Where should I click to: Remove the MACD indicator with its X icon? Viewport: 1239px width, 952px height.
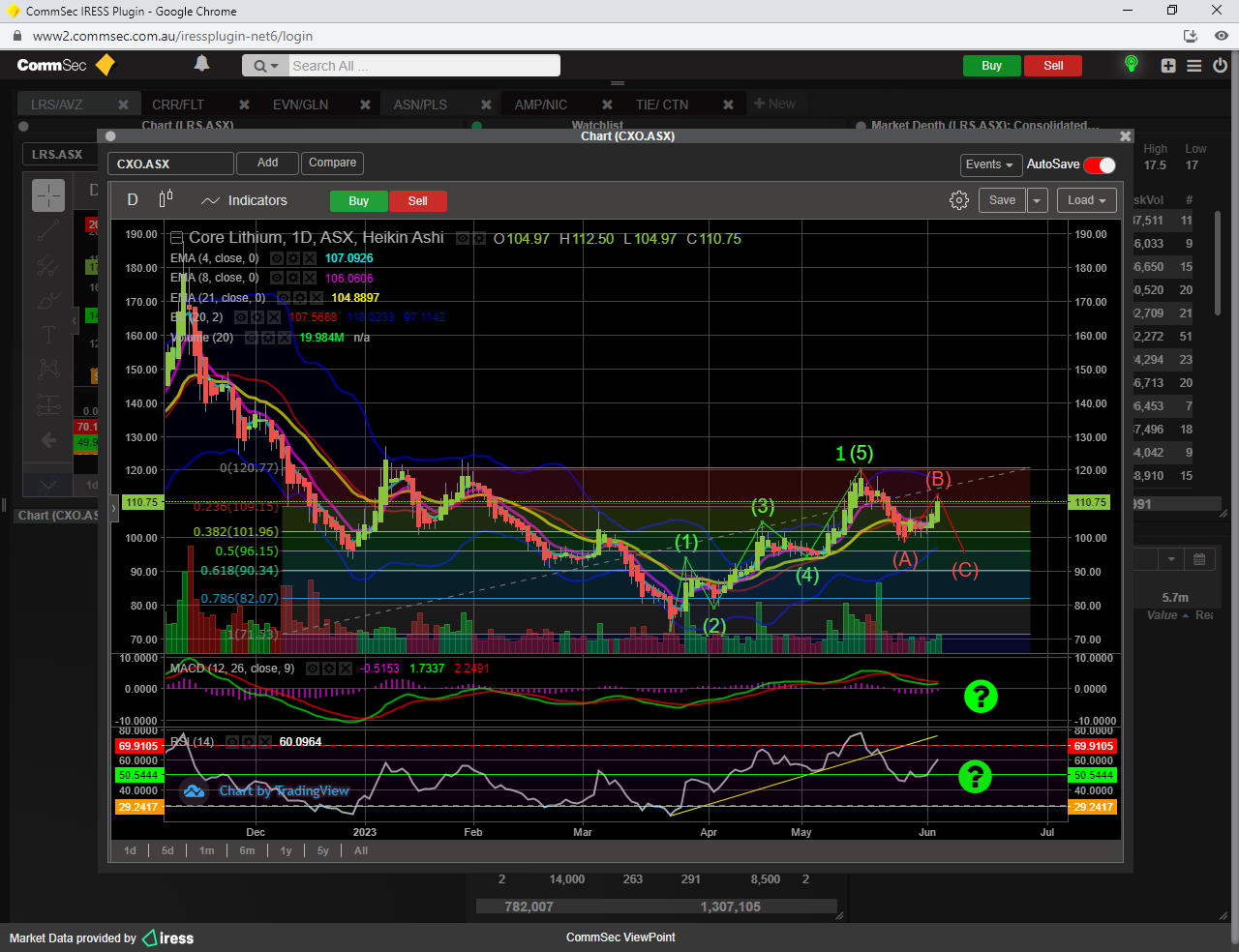[x=346, y=669]
